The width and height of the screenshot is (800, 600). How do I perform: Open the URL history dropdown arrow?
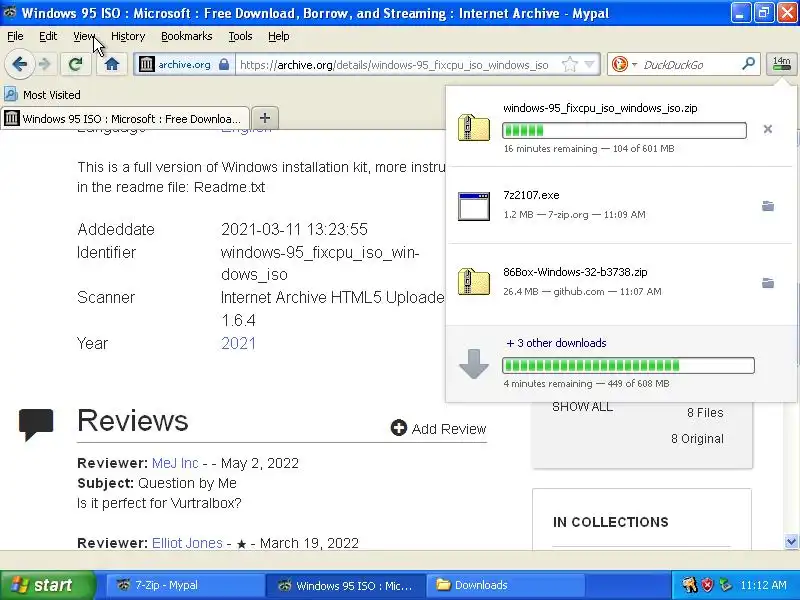(x=590, y=64)
